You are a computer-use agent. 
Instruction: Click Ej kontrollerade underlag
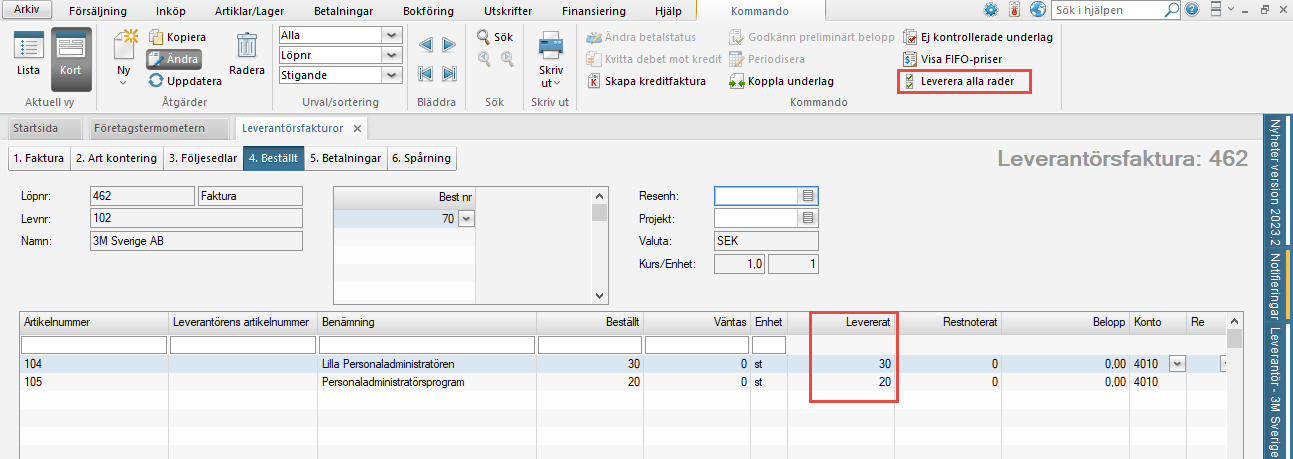click(x=977, y=37)
